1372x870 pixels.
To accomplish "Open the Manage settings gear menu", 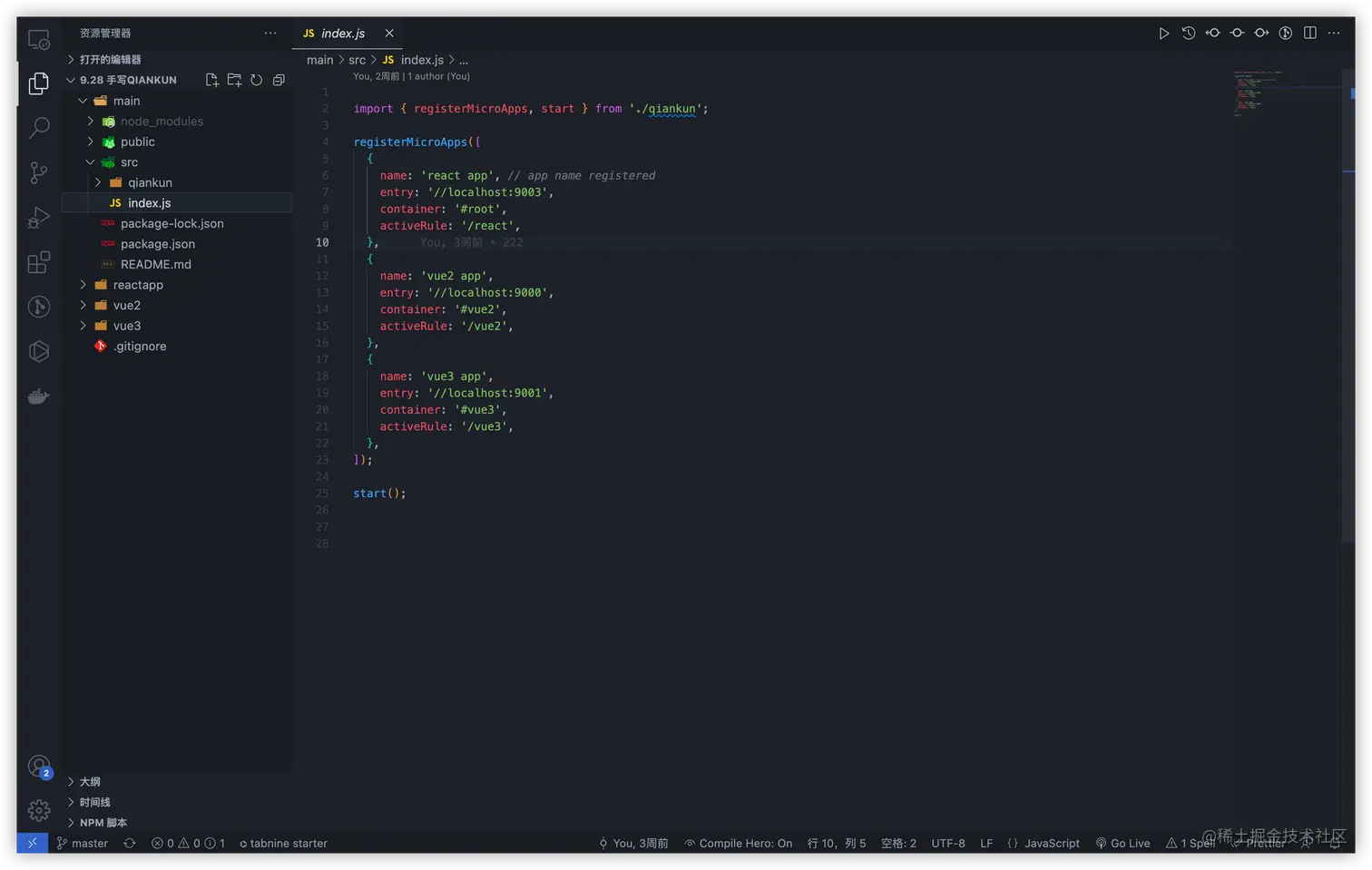I will click(39, 810).
